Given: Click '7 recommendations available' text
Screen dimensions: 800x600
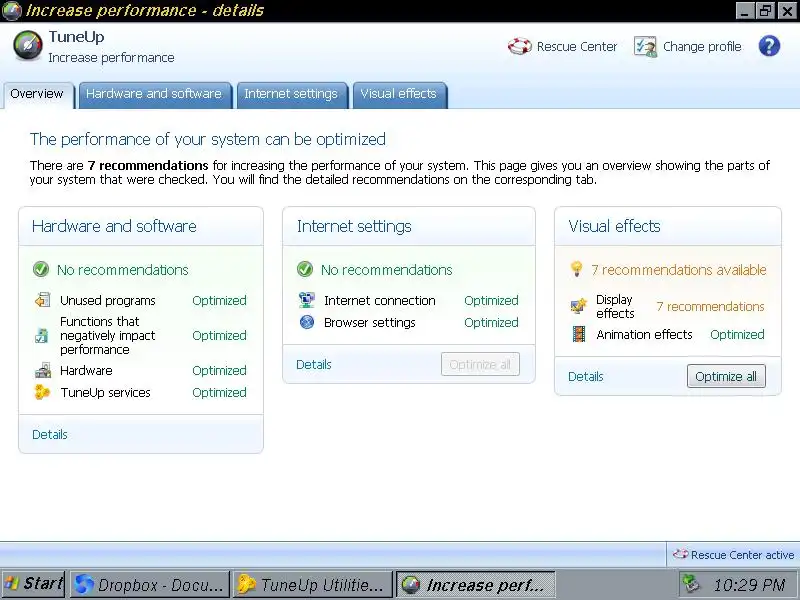Looking at the screenshot, I should pos(679,269).
